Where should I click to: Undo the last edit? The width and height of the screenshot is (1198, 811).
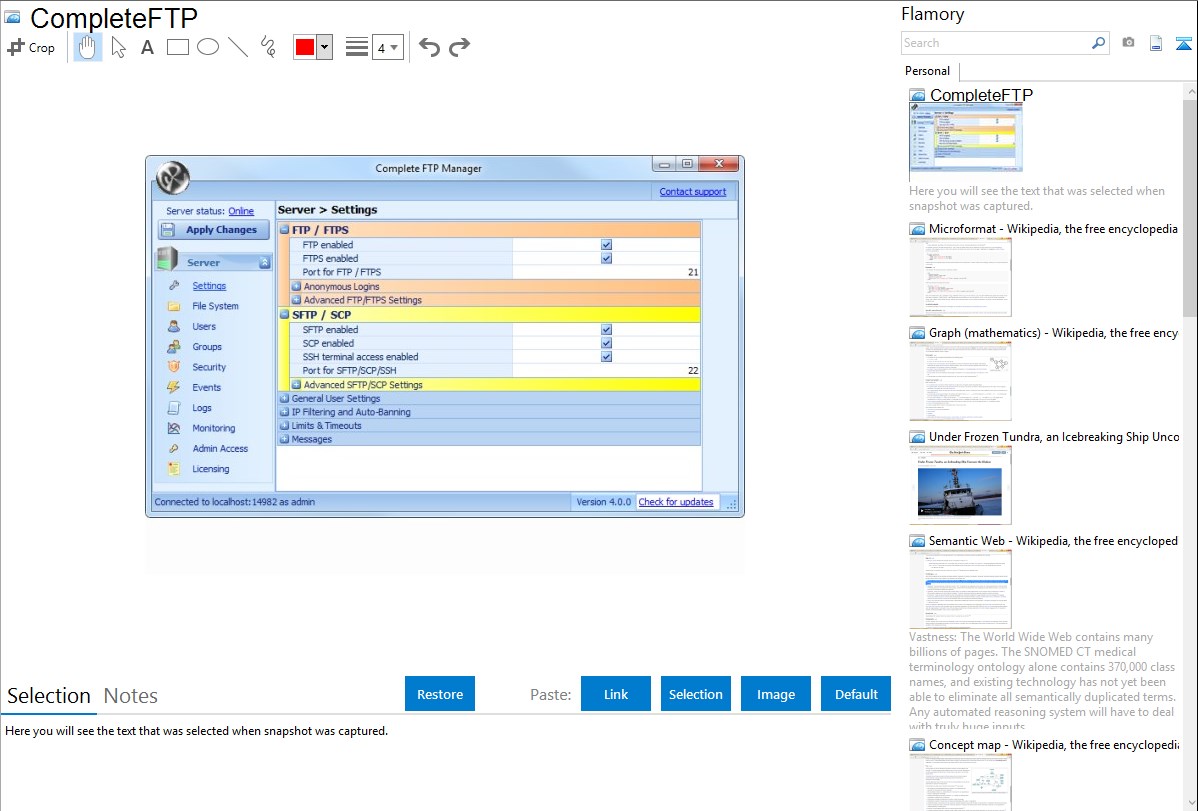point(429,47)
